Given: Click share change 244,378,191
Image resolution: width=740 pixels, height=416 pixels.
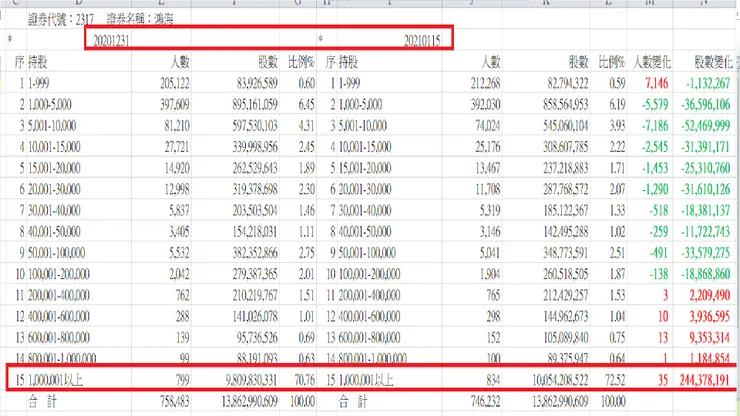Looking at the screenshot, I should click(x=705, y=380).
